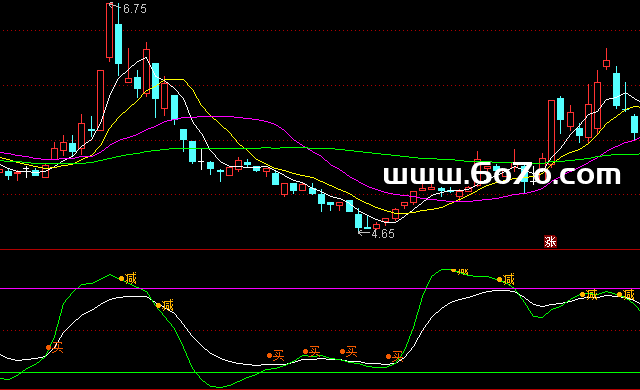This screenshot has height=390, width=640.
Task: Select the large cyan candle right of 6.75
Action: point(118,44)
